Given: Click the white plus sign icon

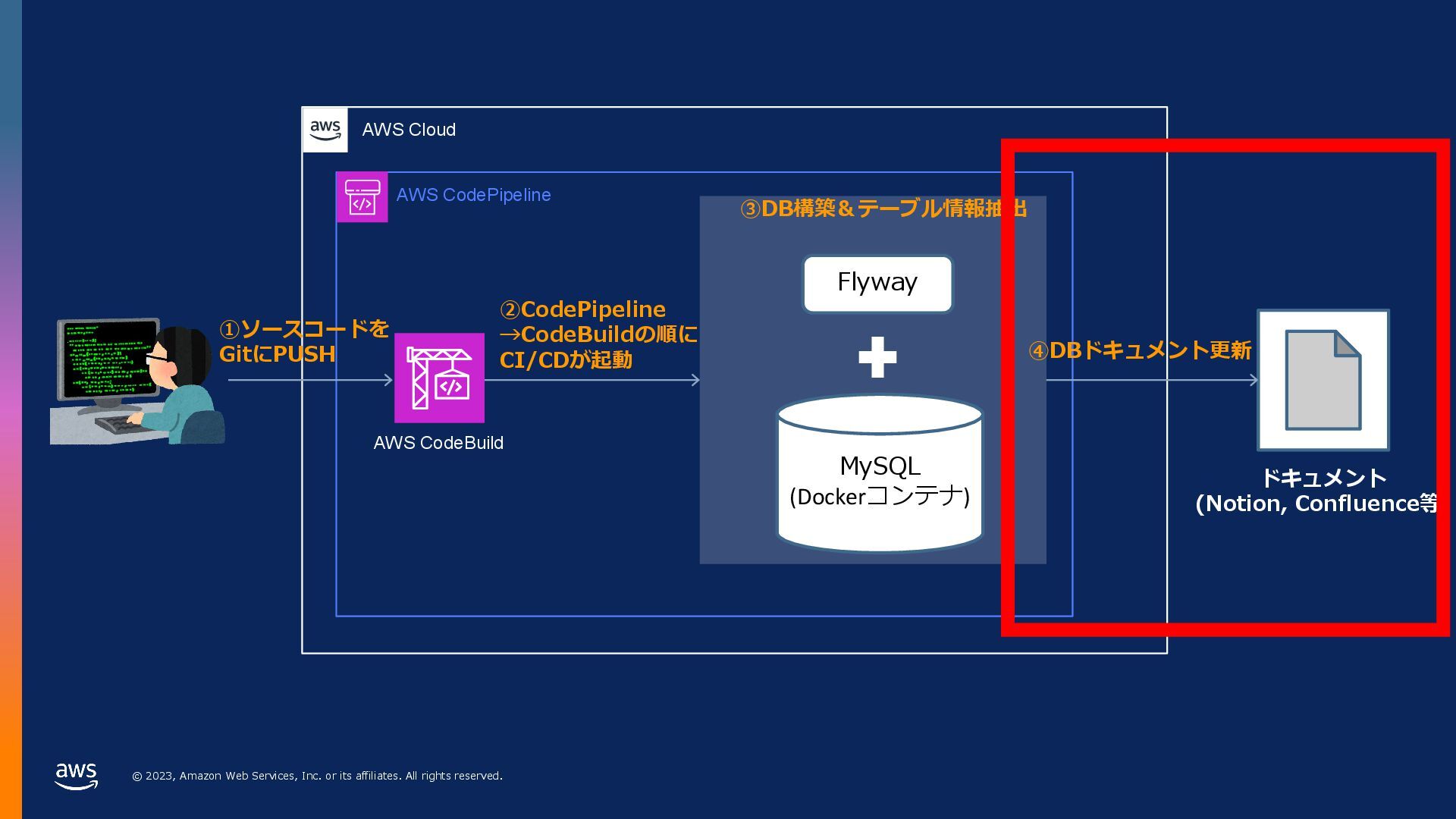Looking at the screenshot, I should pos(877,357).
